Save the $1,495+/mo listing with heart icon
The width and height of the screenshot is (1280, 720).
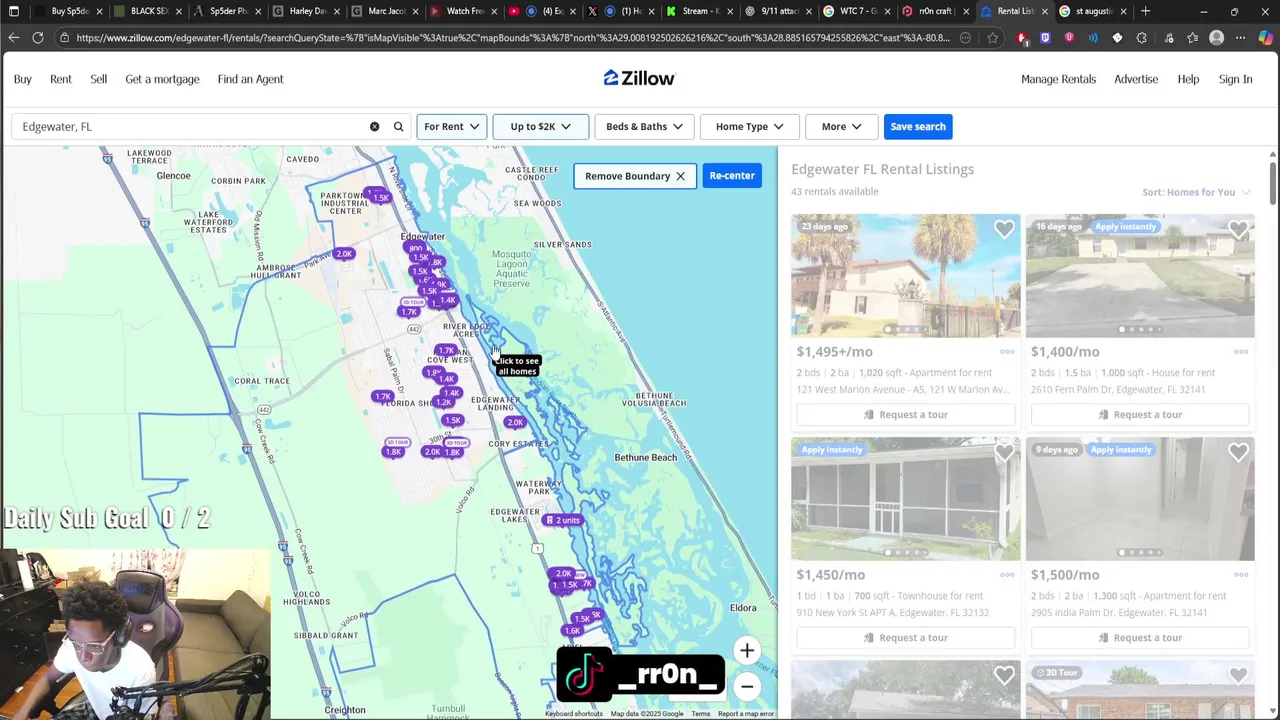tap(1004, 230)
